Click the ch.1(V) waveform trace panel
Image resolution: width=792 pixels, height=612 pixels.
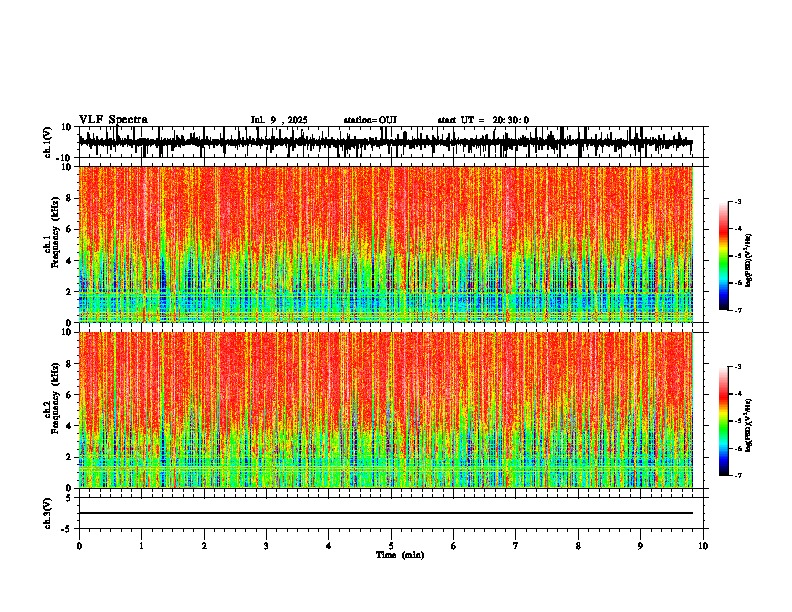(390, 142)
